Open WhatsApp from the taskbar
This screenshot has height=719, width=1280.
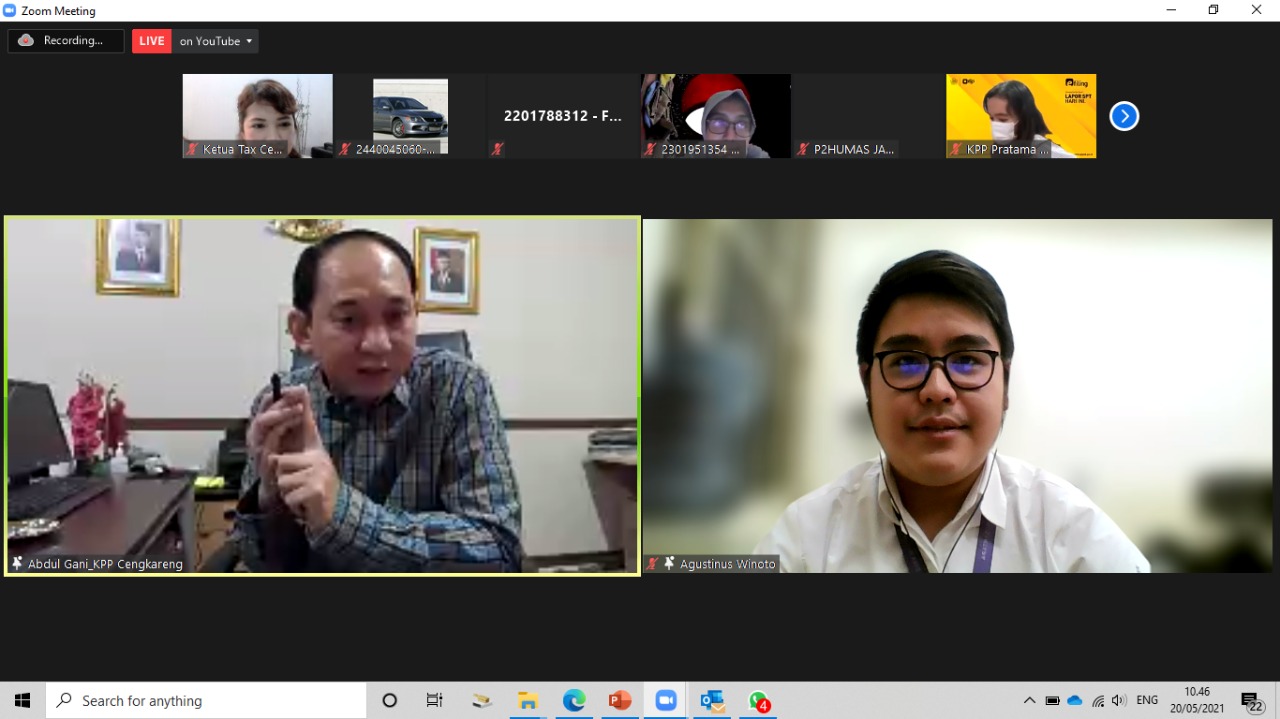pos(759,701)
